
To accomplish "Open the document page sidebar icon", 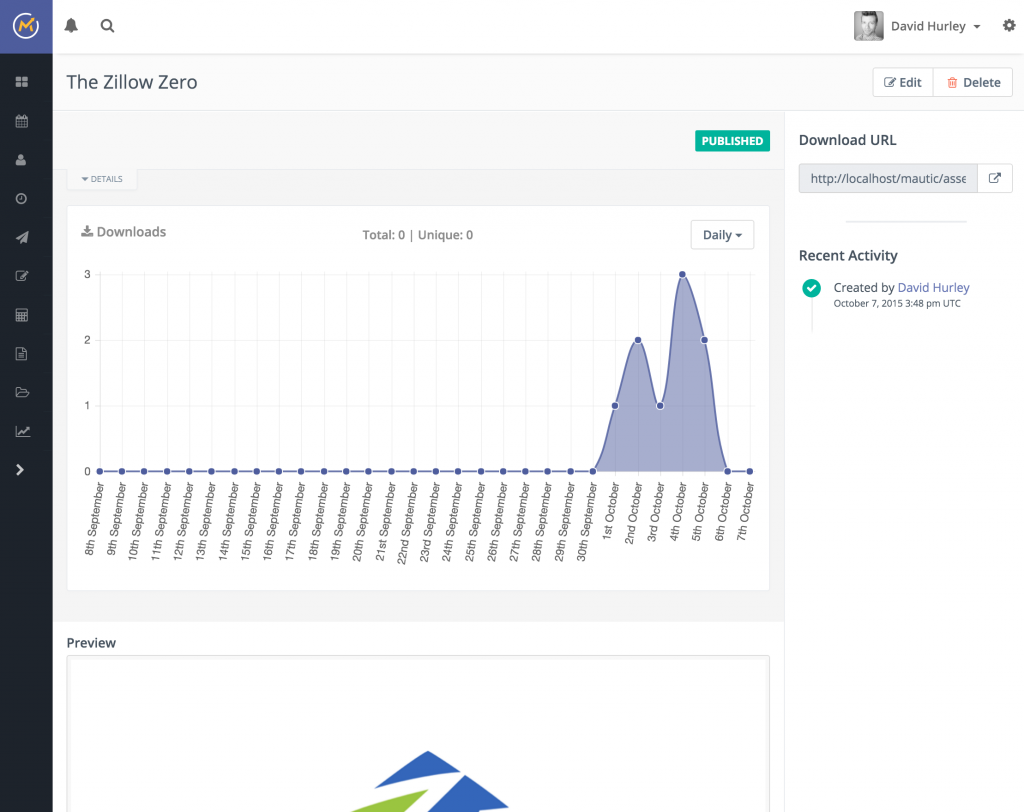I will tap(21, 354).
